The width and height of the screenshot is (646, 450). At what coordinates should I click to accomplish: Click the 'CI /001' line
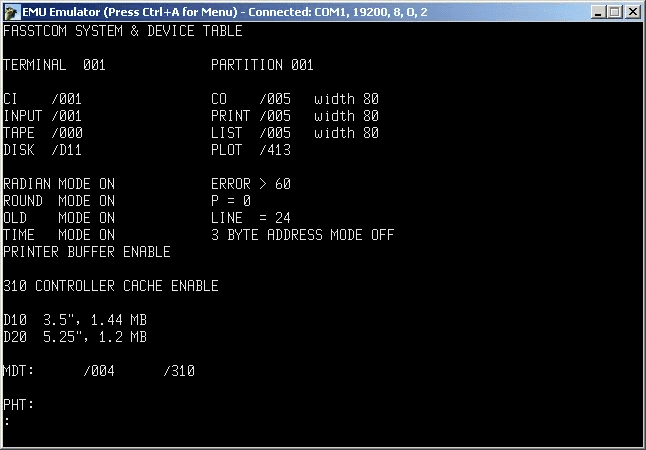43,99
